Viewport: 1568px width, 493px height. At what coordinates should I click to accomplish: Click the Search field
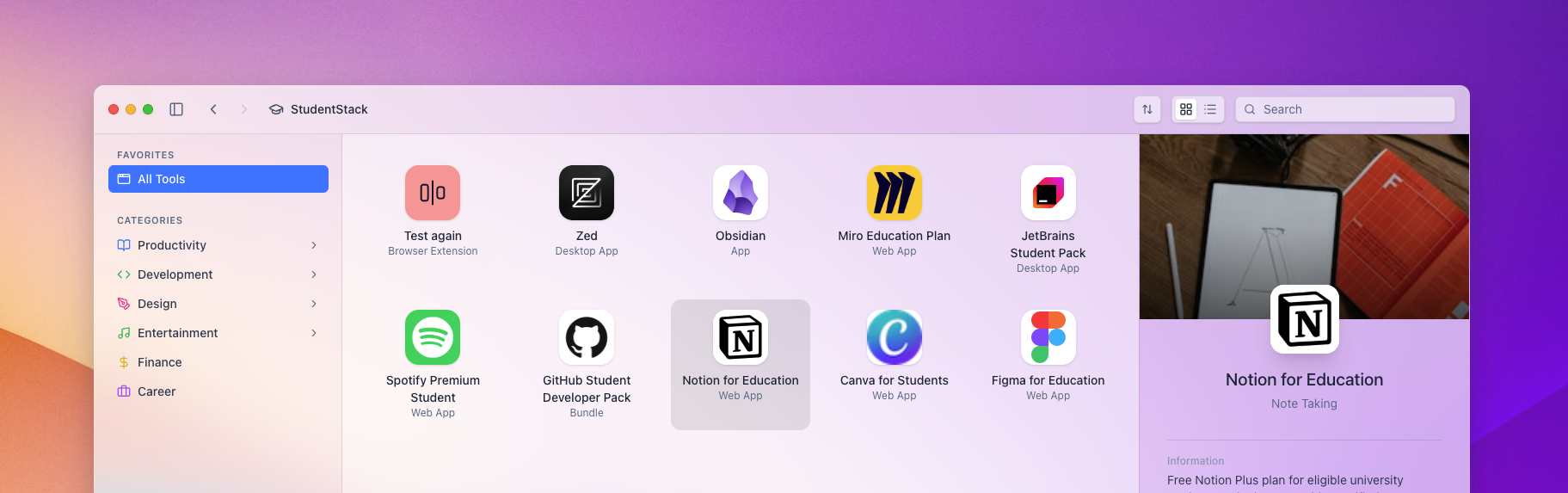tap(1345, 109)
